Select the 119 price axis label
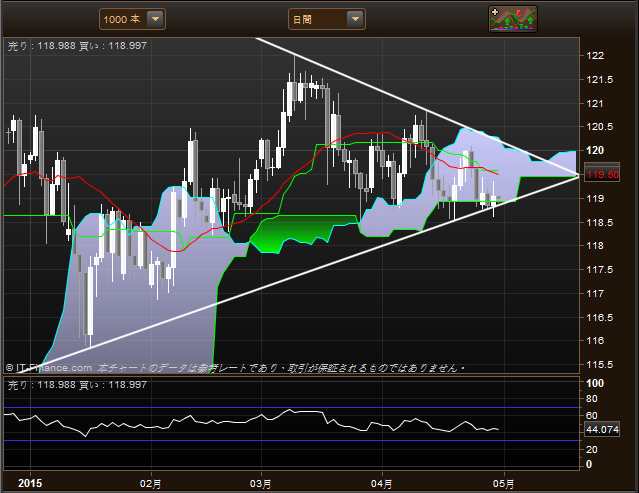This screenshot has width=639, height=493. (x=595, y=198)
